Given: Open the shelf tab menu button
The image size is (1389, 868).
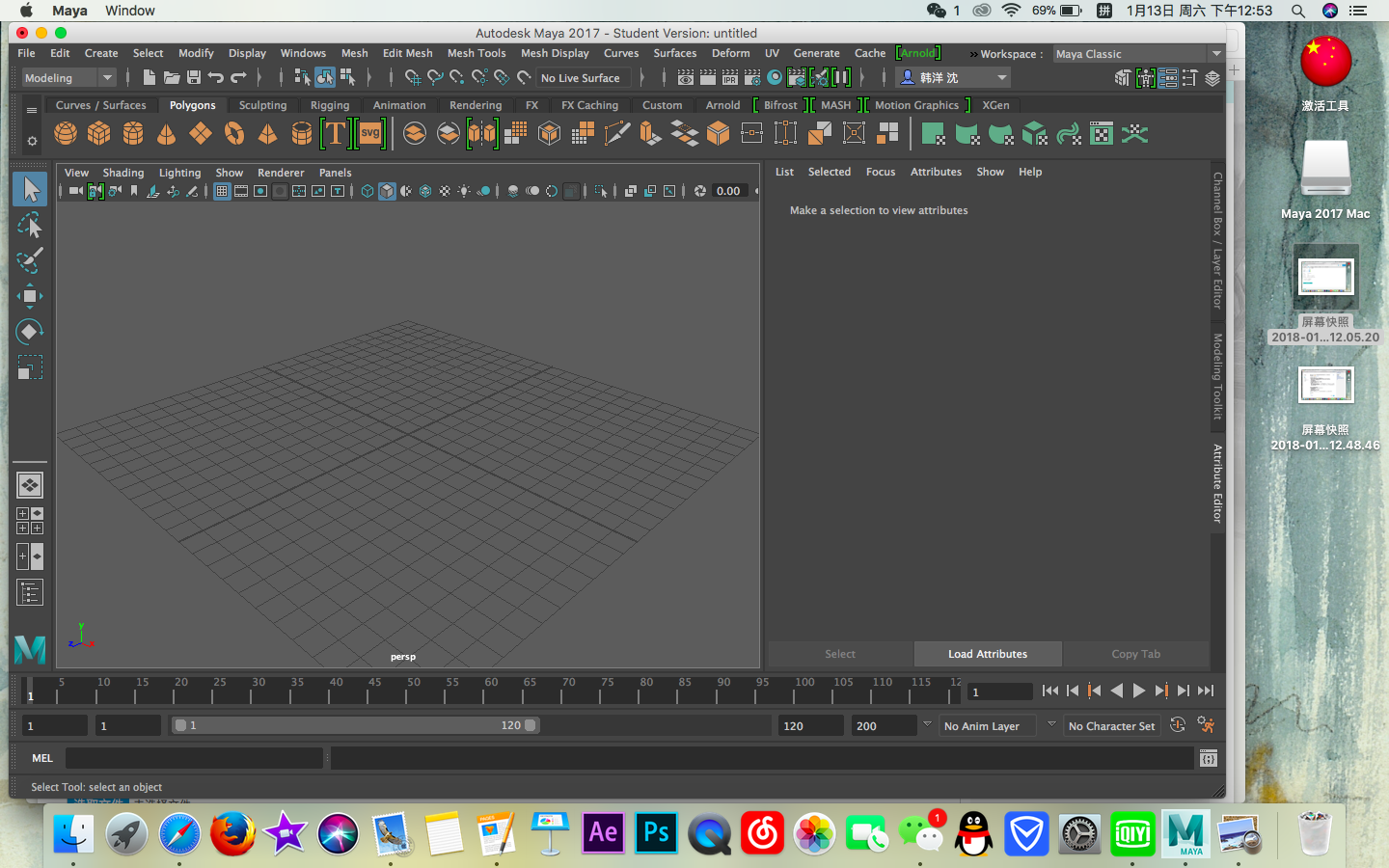Looking at the screenshot, I should (31, 110).
